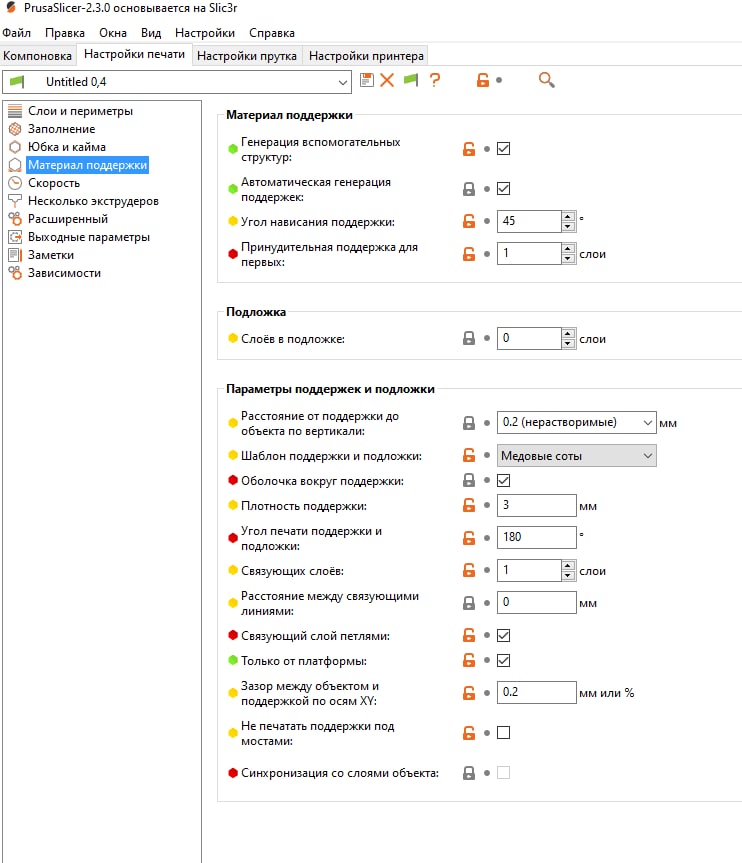Click the 45 overhang angle field
742x863 pixels.
tap(529, 221)
